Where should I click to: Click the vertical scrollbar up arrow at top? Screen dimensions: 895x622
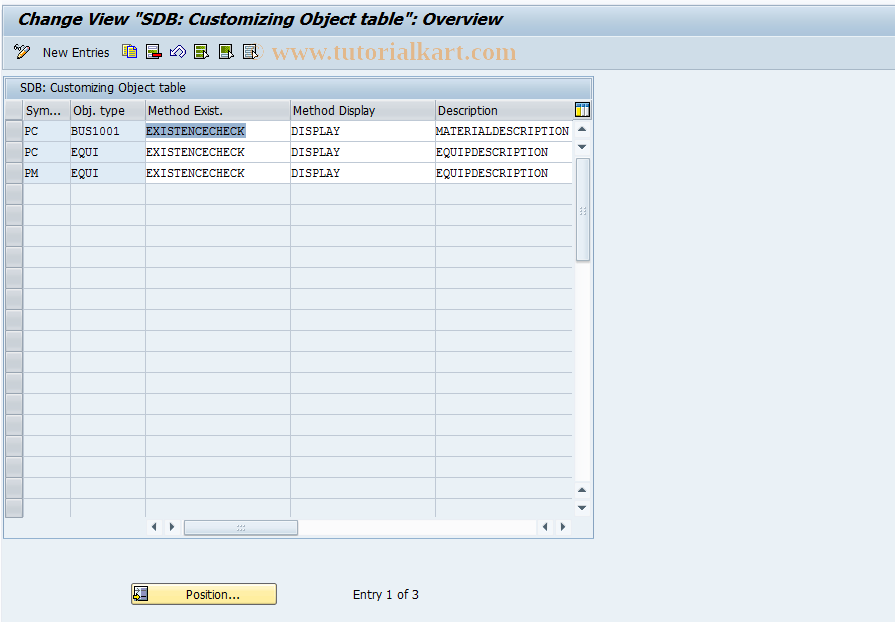[582, 130]
